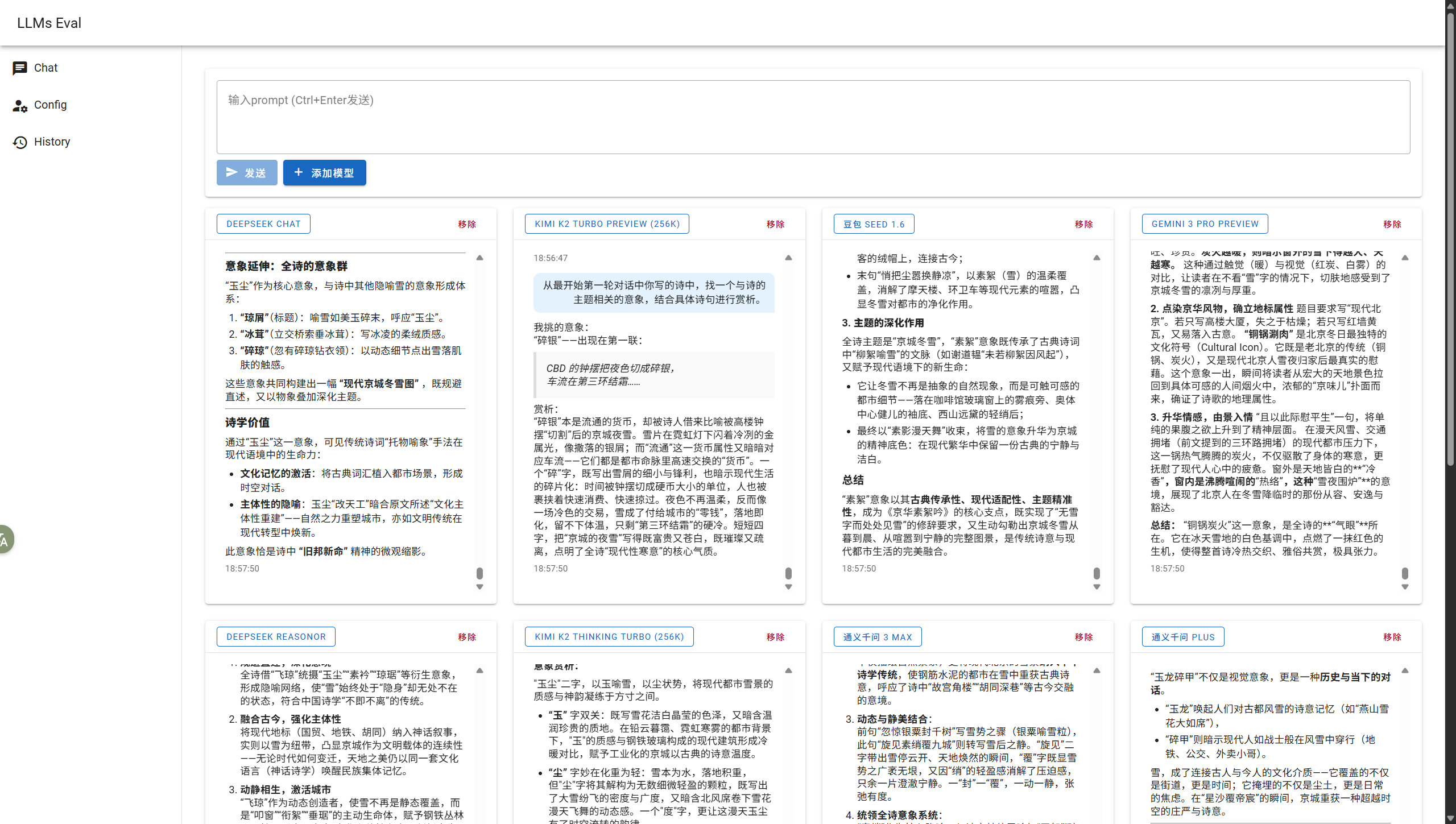Screen dimensions: 1456x824
Task: Click the translate floating icon on left edge
Action: pyautogui.click(x=5, y=539)
